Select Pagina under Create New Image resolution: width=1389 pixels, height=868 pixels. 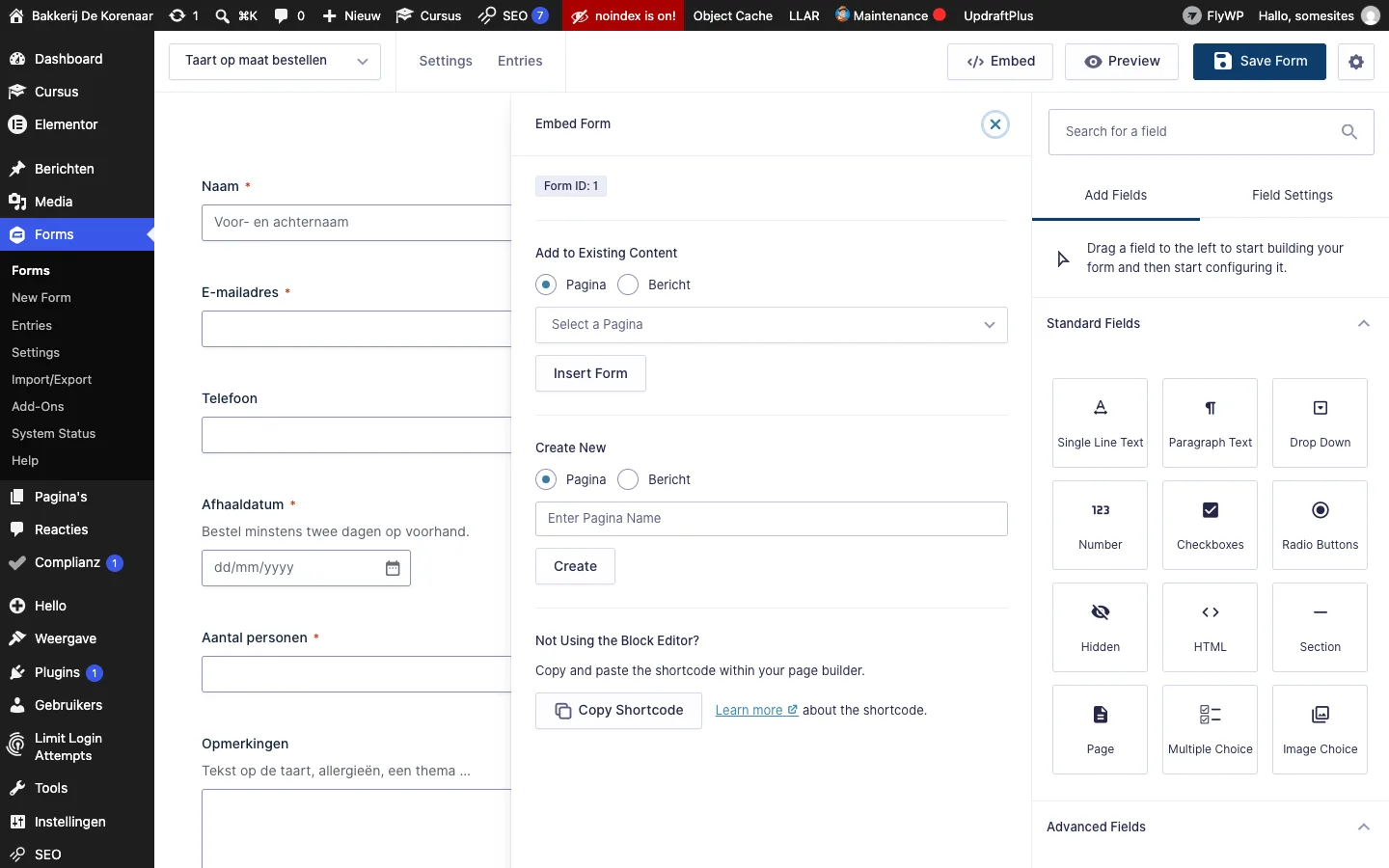(x=546, y=479)
